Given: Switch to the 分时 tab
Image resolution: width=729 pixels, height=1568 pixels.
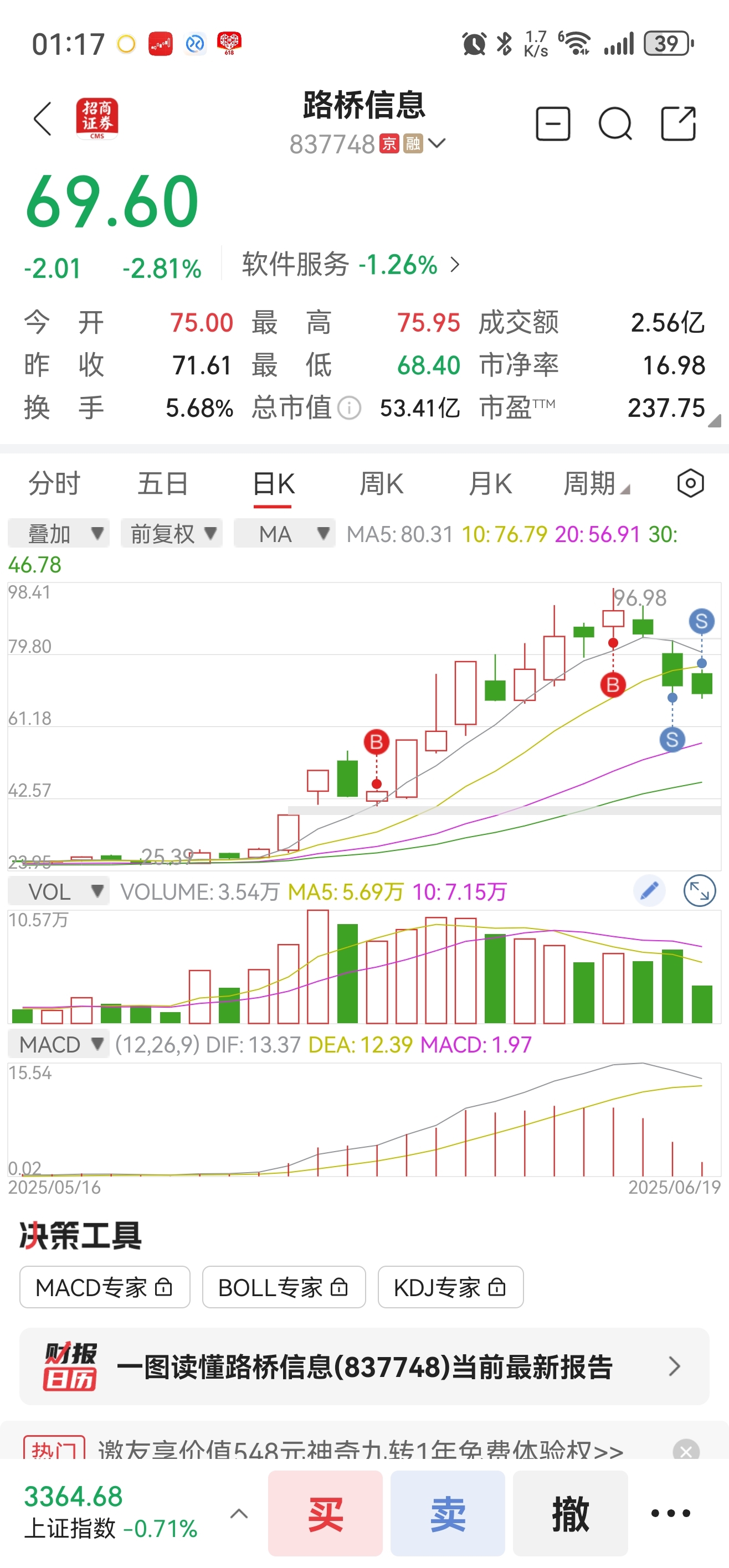Looking at the screenshot, I should click(55, 484).
